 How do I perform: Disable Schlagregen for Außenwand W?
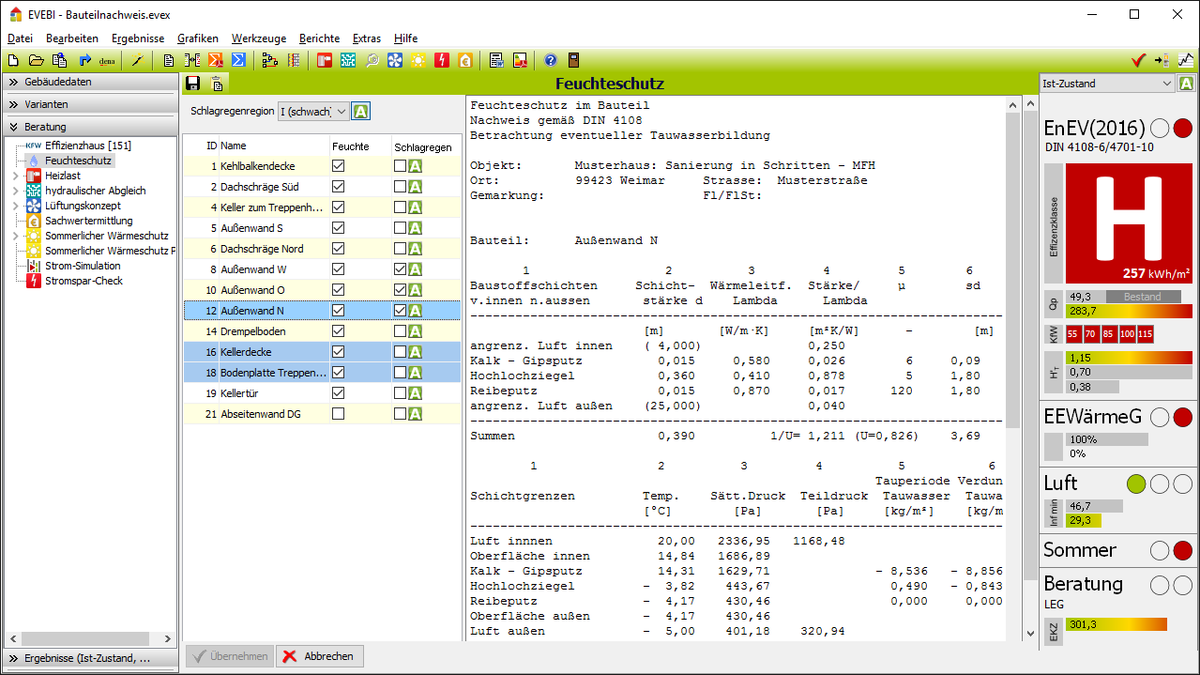pos(400,269)
